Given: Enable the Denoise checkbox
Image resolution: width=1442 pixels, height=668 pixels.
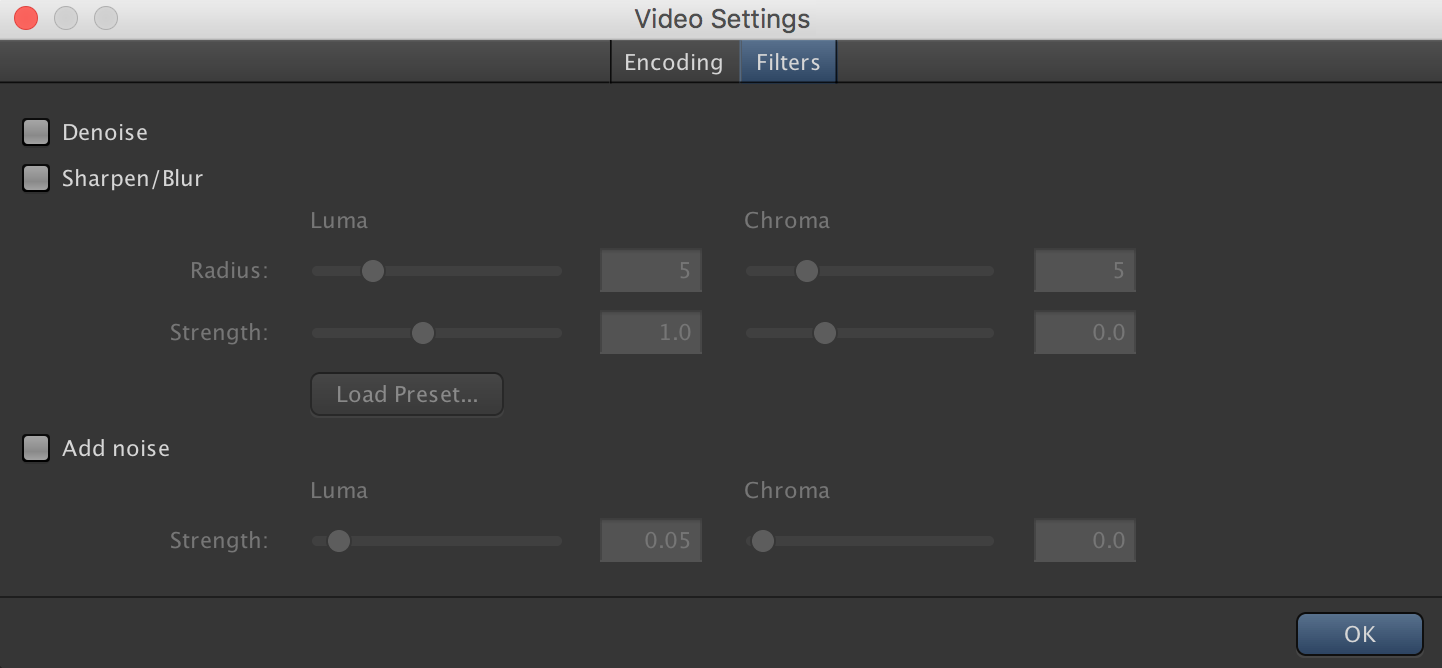Looking at the screenshot, I should pyautogui.click(x=36, y=132).
